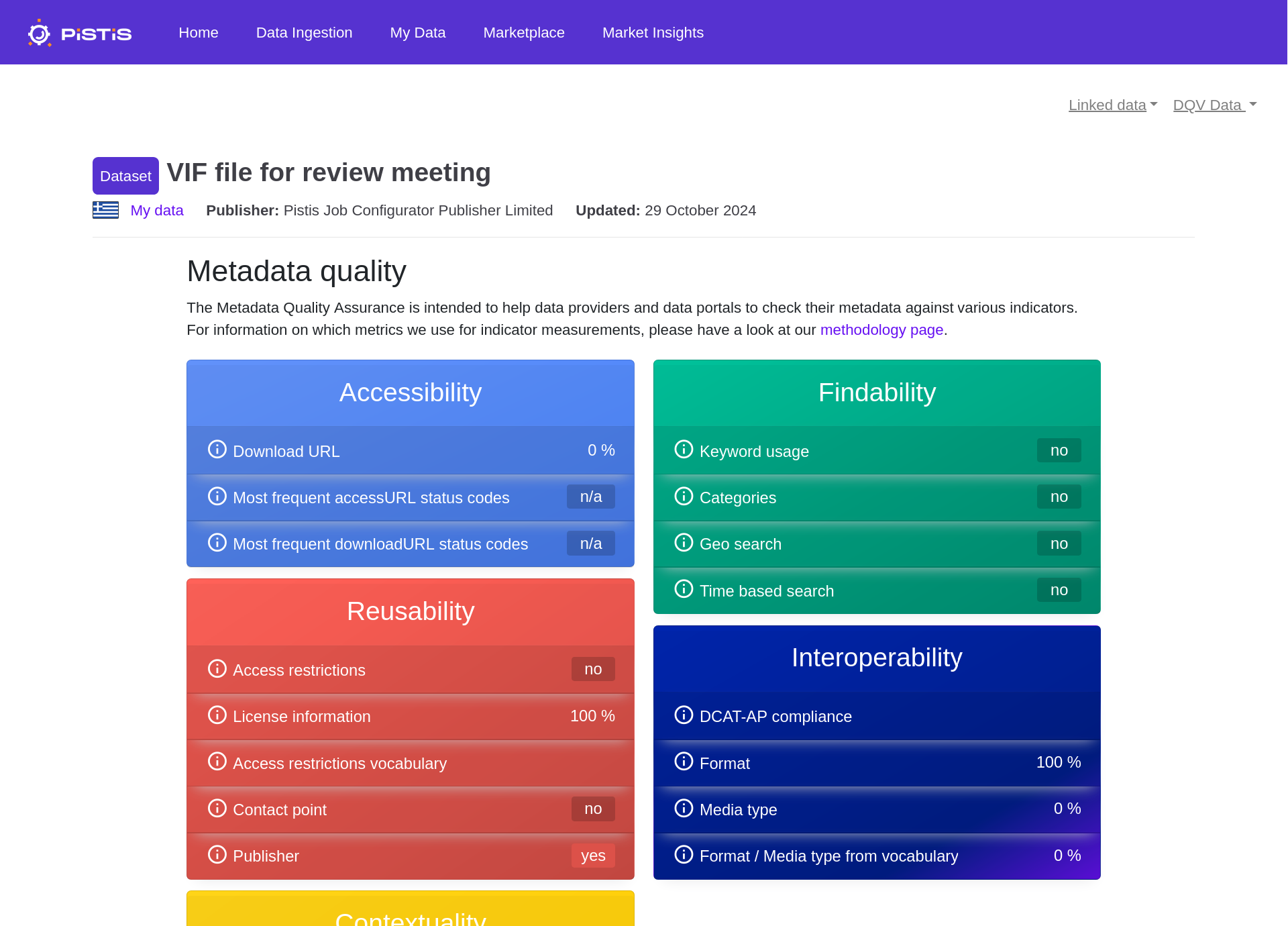This screenshot has width=1288, height=926.
Task: Click the 'Access restrictions vocabulary' label
Action: [339, 764]
